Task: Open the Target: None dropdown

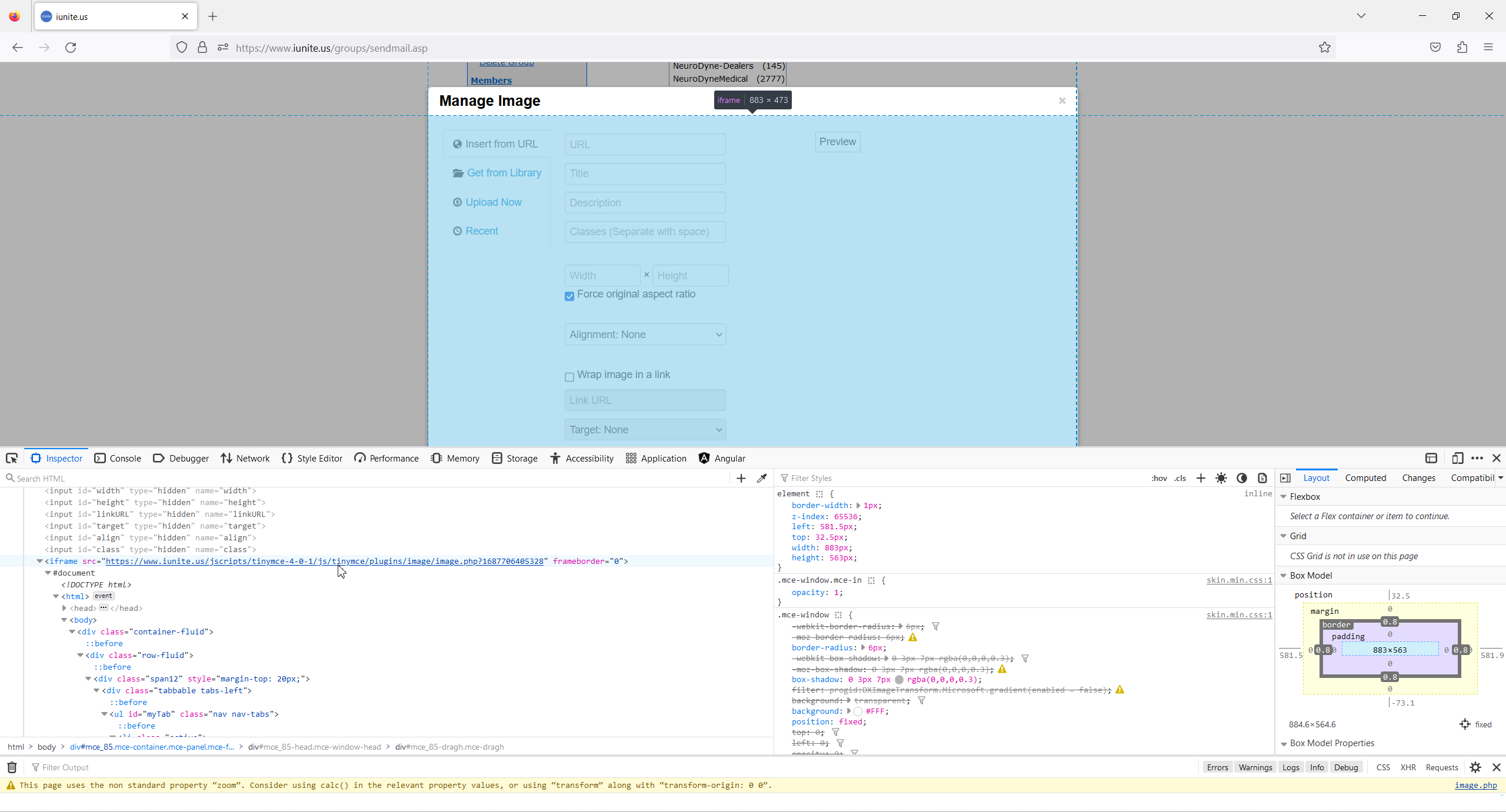Action: coord(645,430)
